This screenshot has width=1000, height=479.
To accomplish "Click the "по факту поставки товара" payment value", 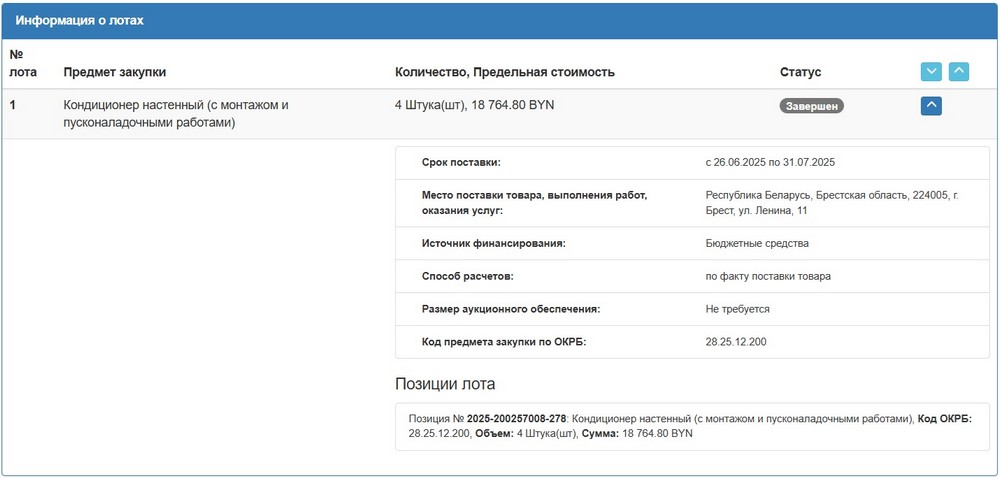I will click(x=768, y=276).
